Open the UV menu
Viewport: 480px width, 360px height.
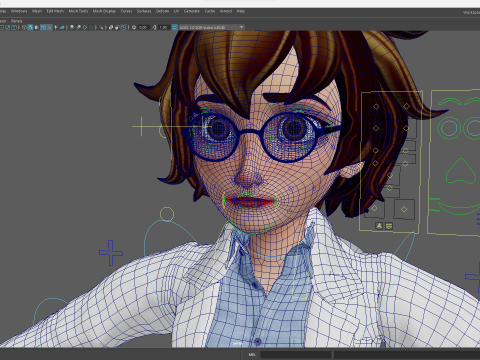176,11
